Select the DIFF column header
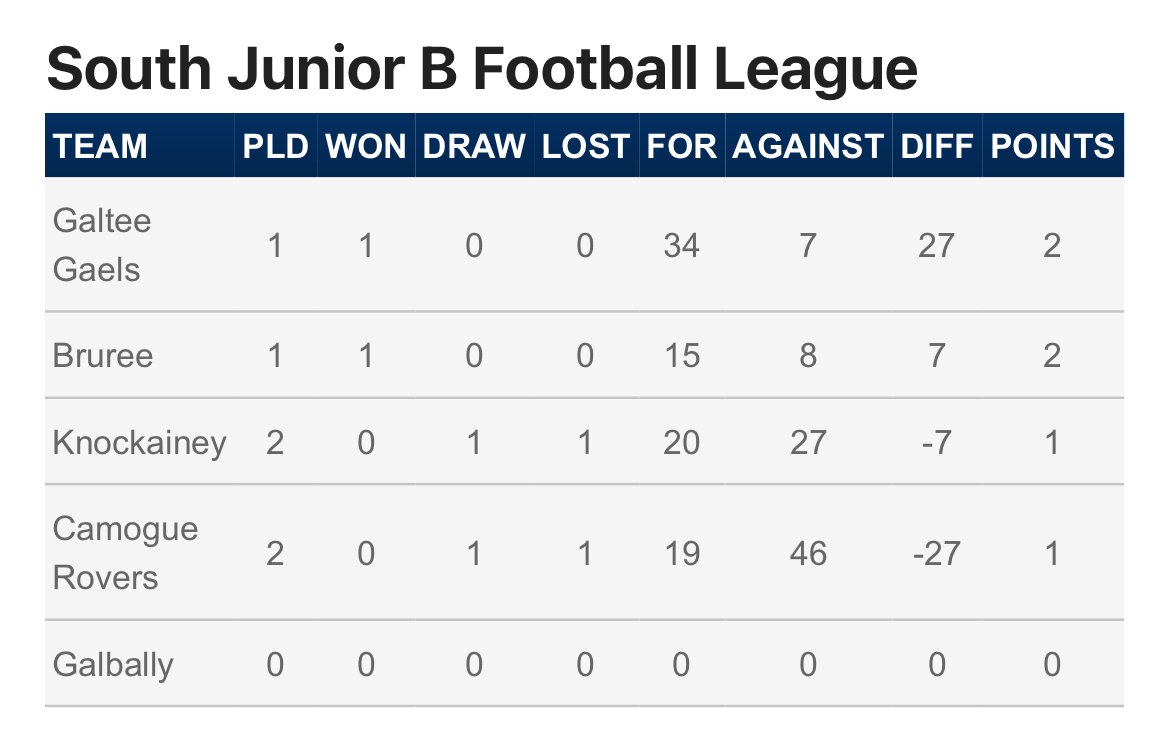 click(936, 146)
